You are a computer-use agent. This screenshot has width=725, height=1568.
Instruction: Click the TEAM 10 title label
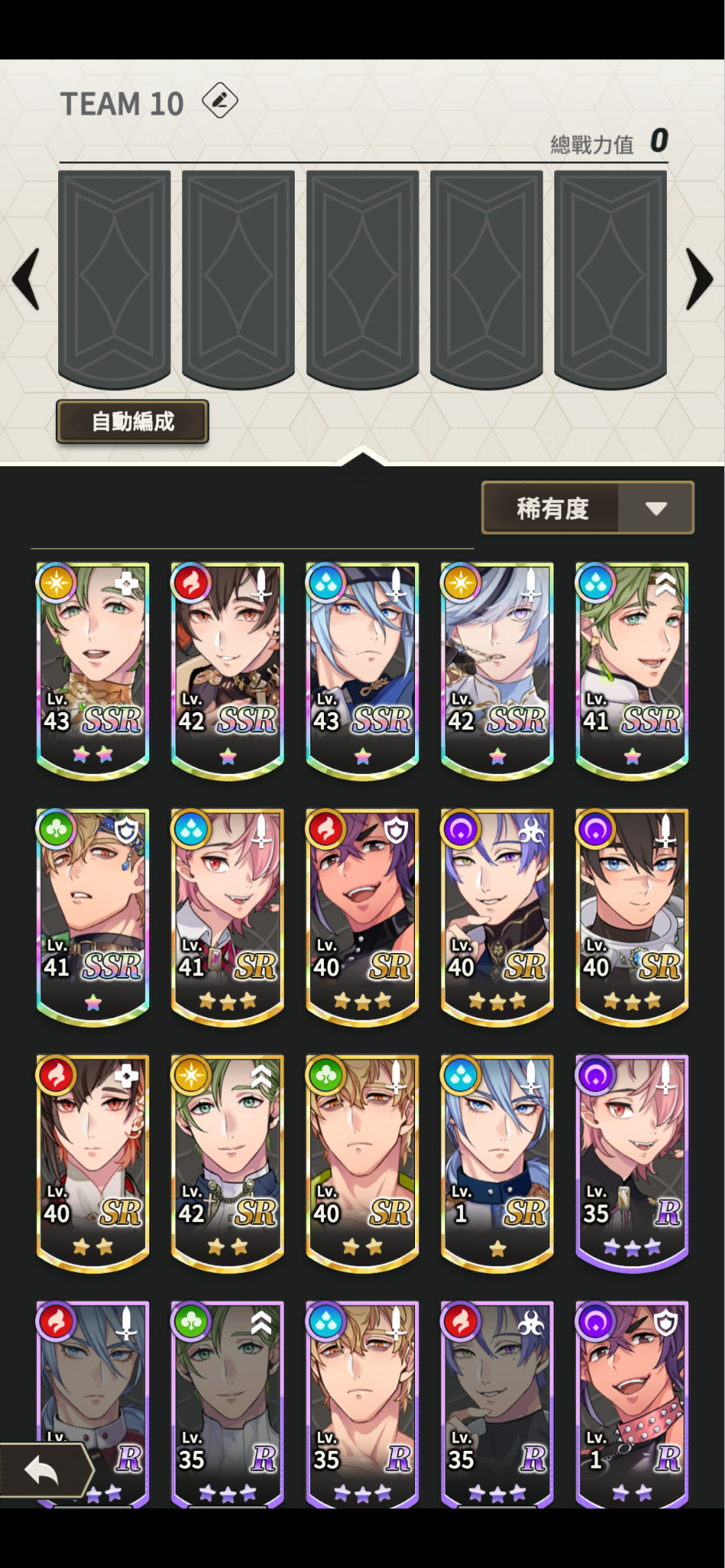click(x=122, y=104)
